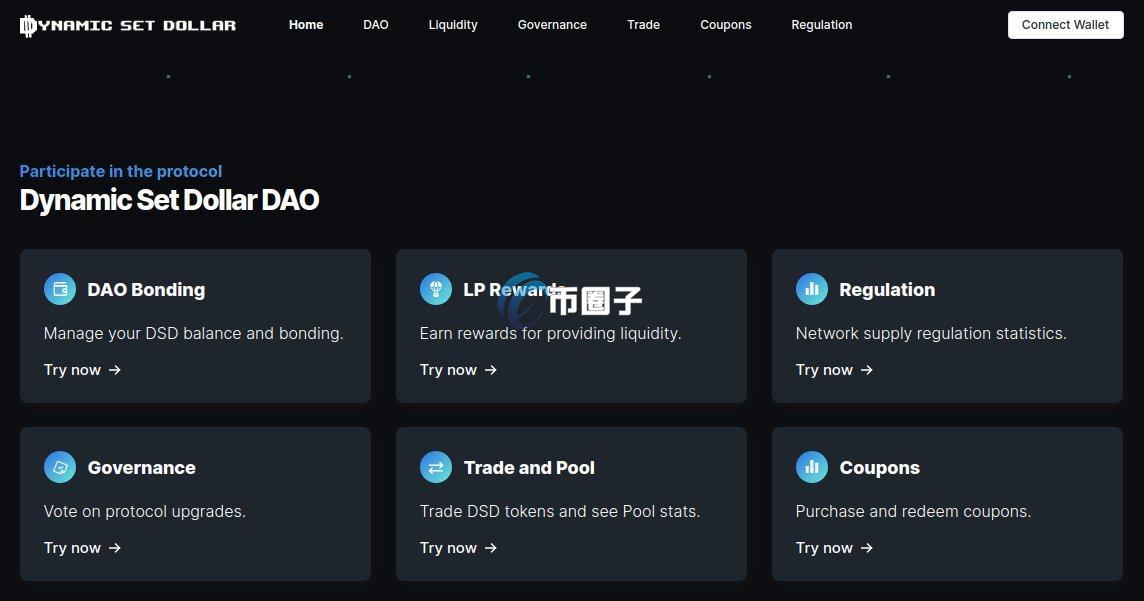Open Coupons from the navbar
Screen dimensions: 1144x601
coord(726,24)
